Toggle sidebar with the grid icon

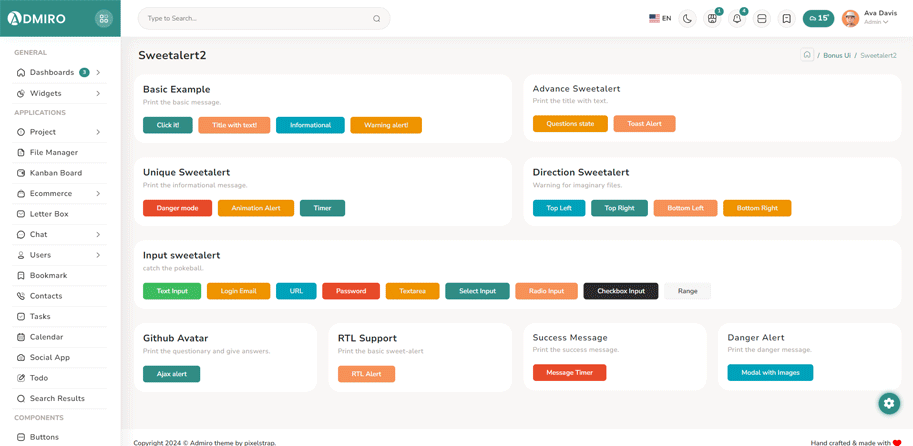point(103,18)
